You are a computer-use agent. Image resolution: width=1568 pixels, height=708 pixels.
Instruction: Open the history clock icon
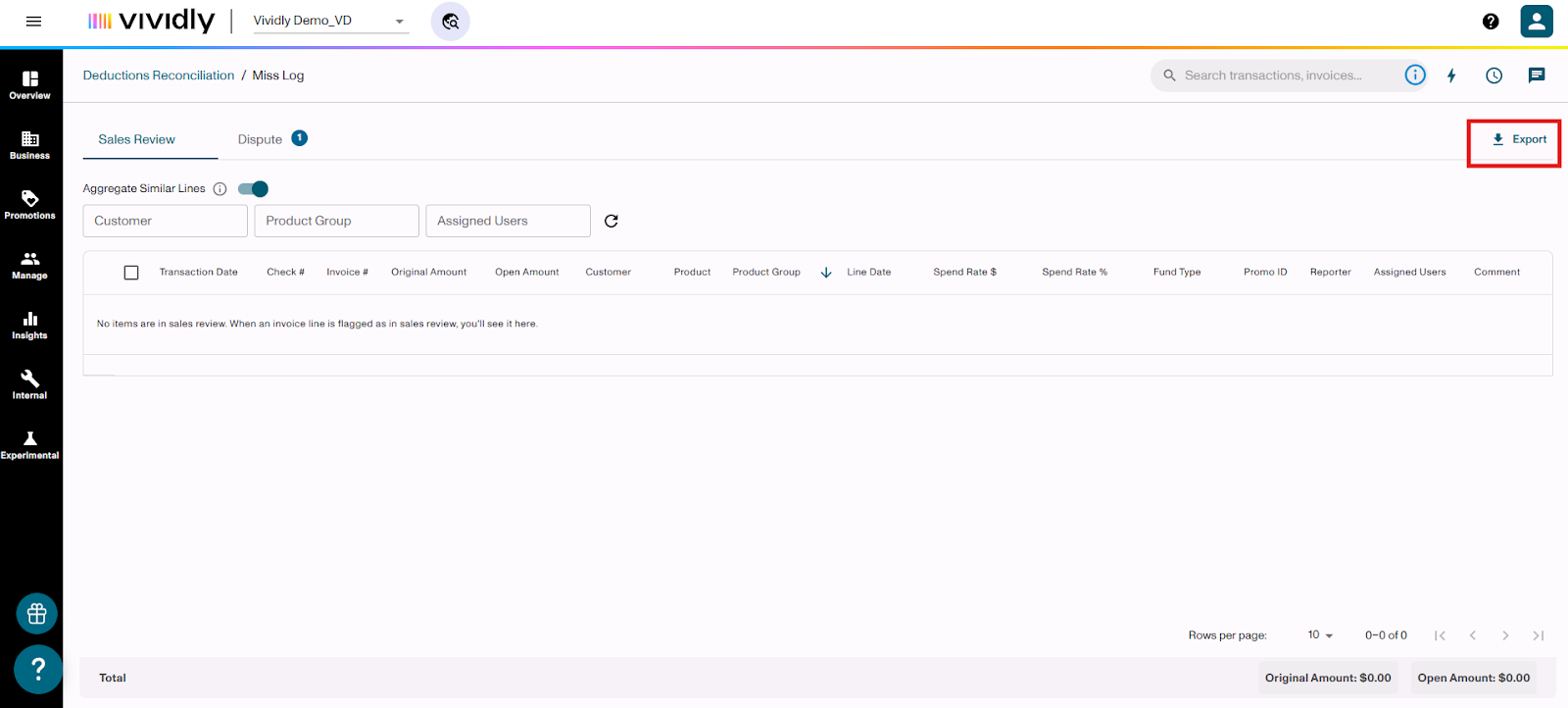(1494, 76)
